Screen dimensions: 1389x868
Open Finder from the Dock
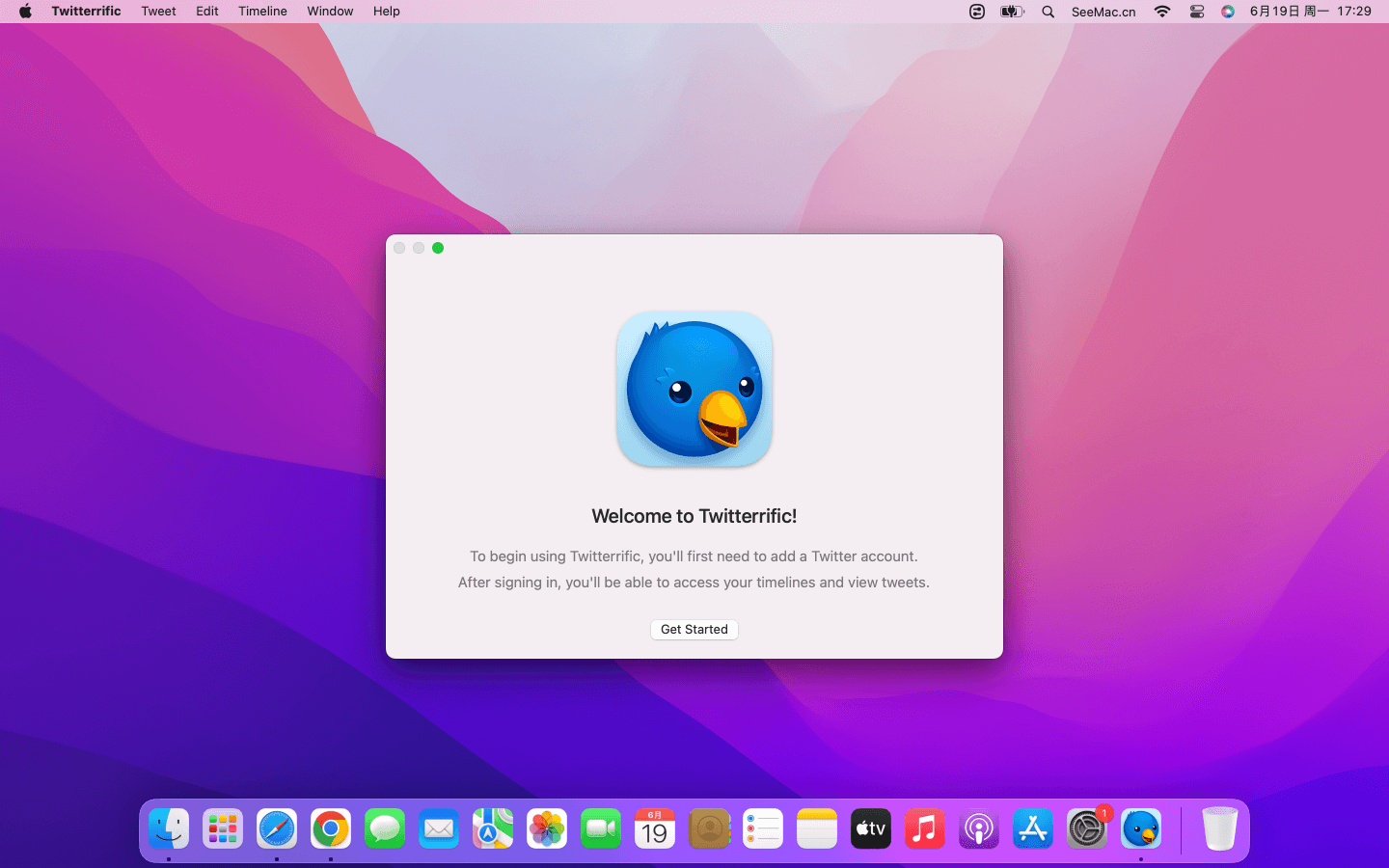(x=169, y=828)
